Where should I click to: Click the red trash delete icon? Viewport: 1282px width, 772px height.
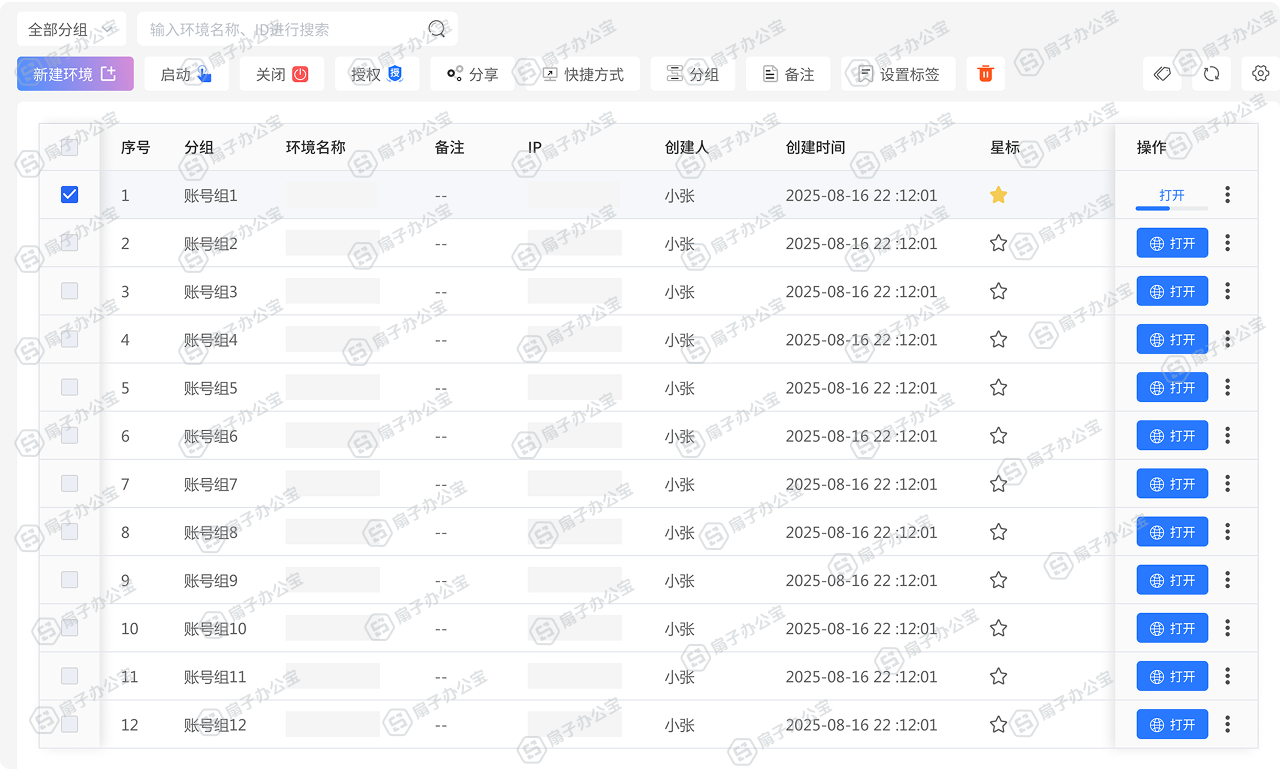(985, 74)
